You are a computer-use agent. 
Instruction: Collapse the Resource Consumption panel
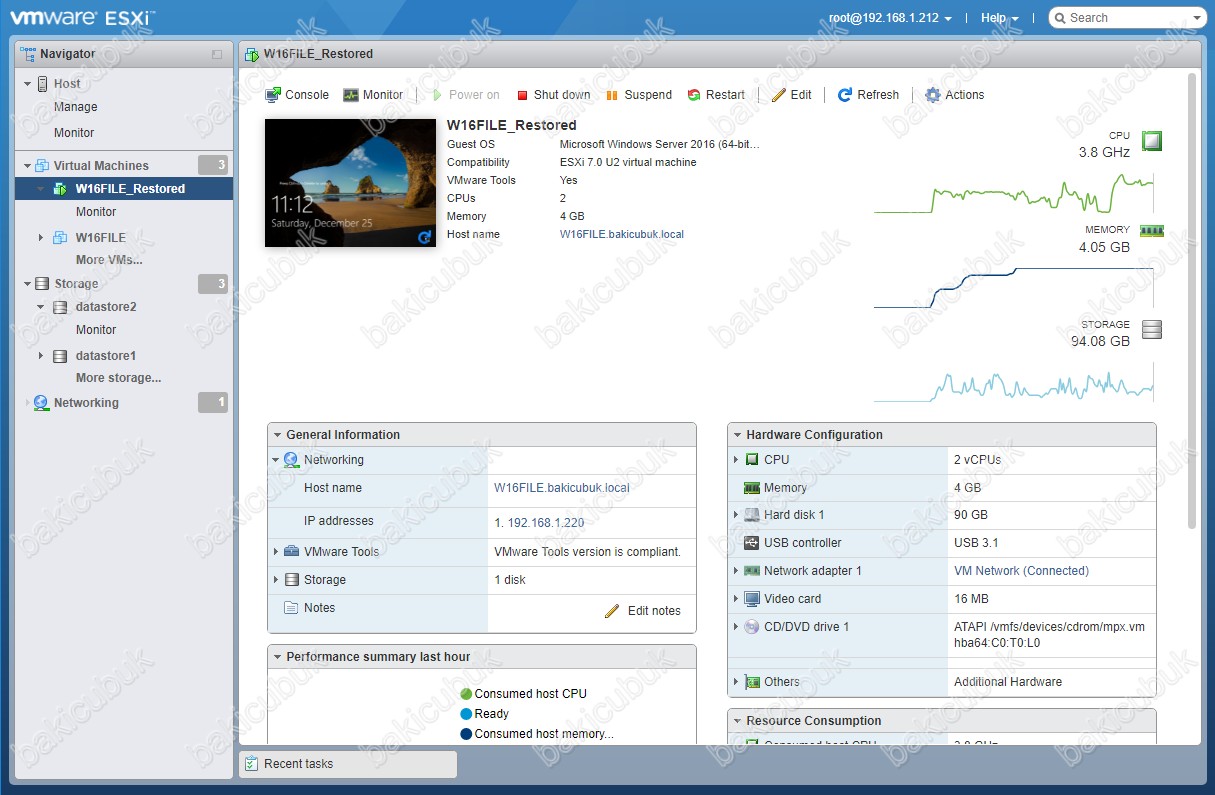point(737,721)
